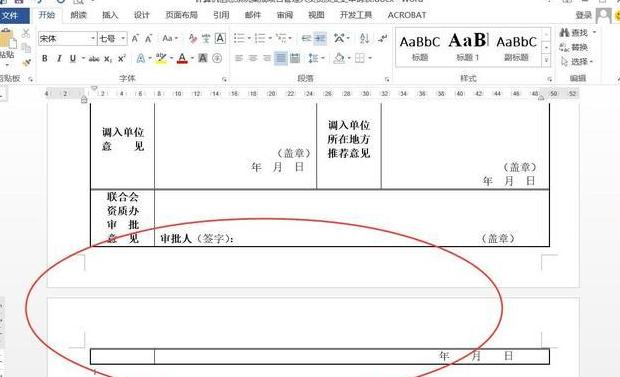620x377 pixels.
Task: Click 替换 replace button
Action: (574, 47)
